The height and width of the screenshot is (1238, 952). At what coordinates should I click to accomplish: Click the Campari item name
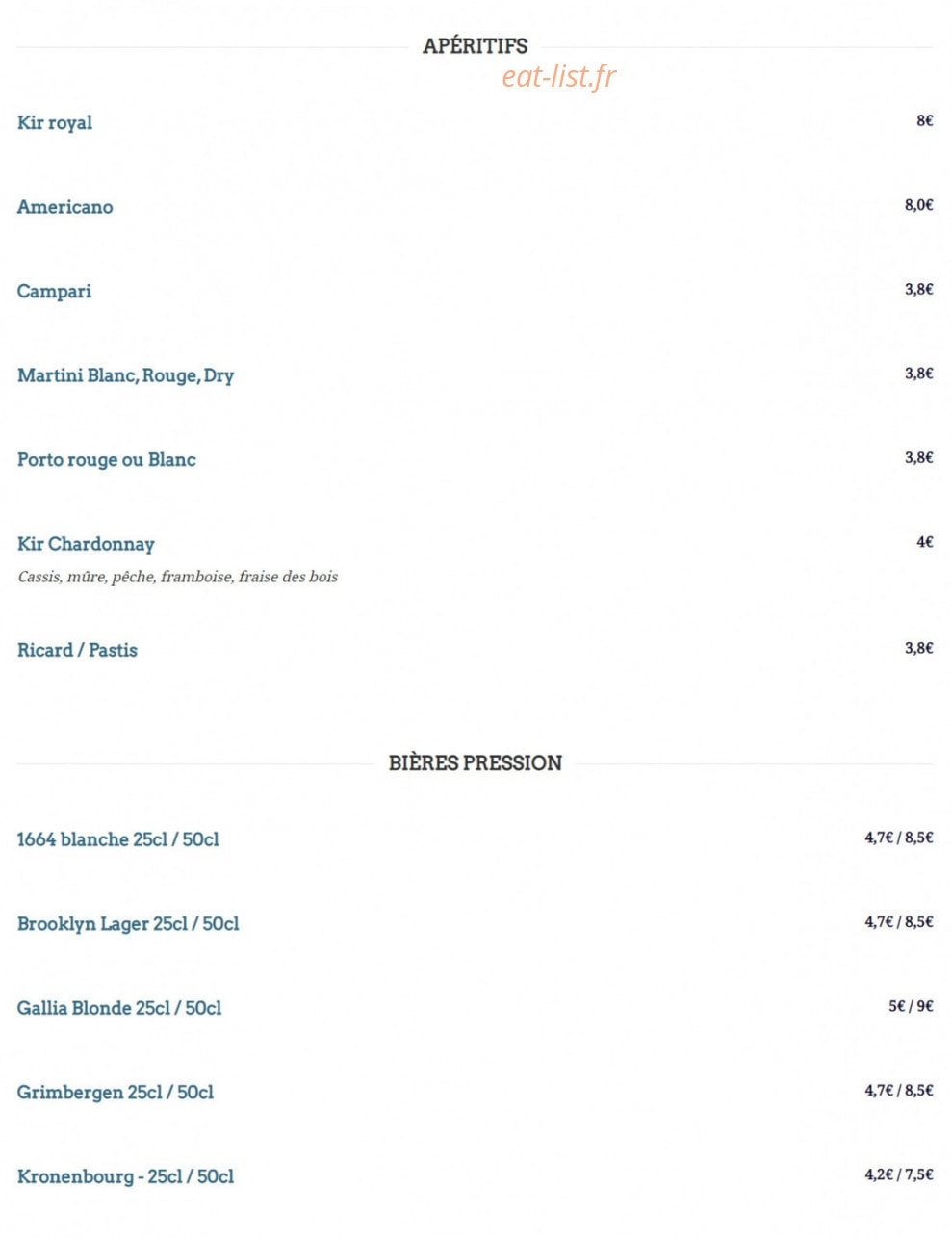click(x=54, y=291)
